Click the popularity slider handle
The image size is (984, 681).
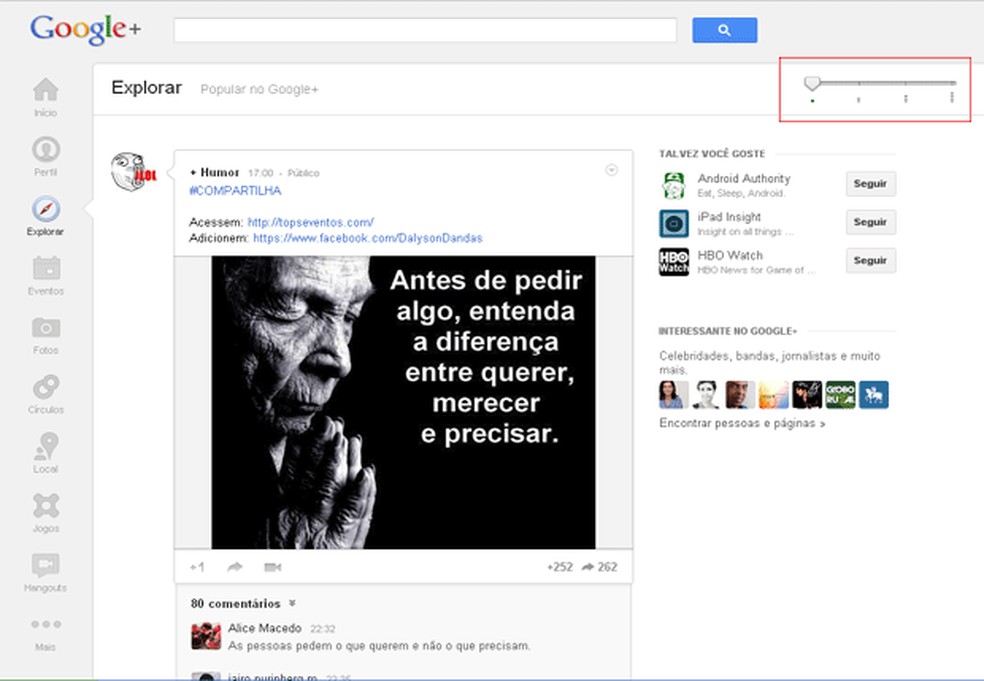(x=812, y=83)
